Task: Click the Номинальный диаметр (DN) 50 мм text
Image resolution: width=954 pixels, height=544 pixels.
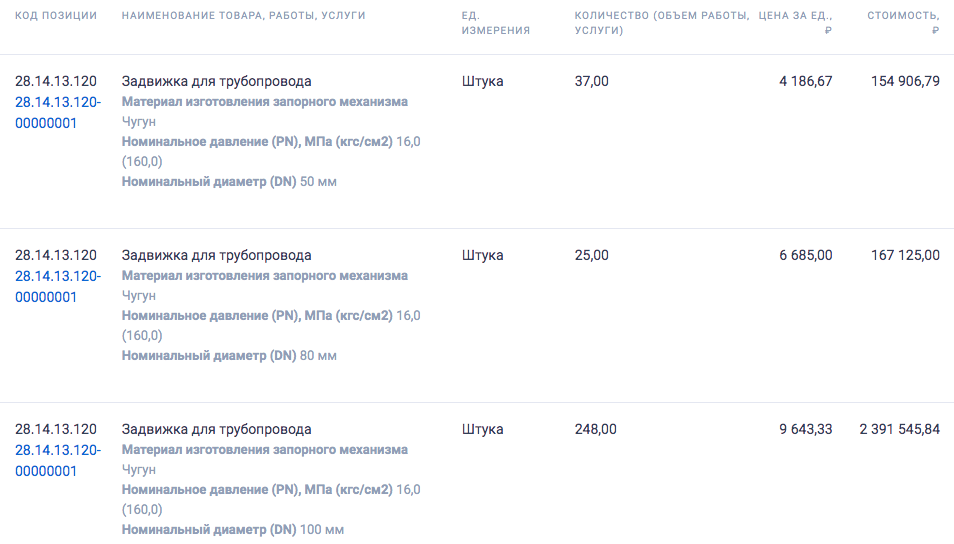Action: tap(229, 182)
